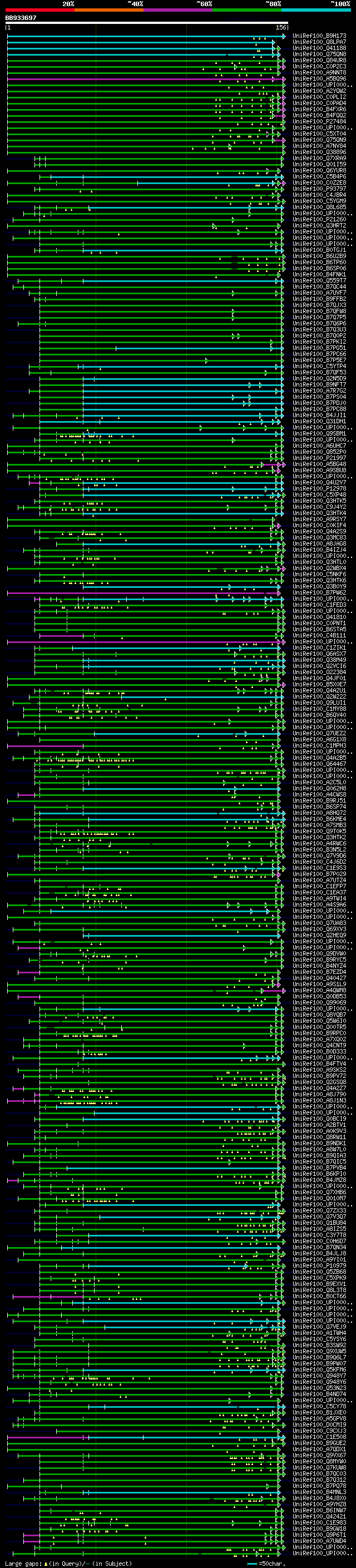Open the UniRef100_C5YGM9 hit
Viewport: 356px width, 1568px height.
pyautogui.click(x=319, y=201)
